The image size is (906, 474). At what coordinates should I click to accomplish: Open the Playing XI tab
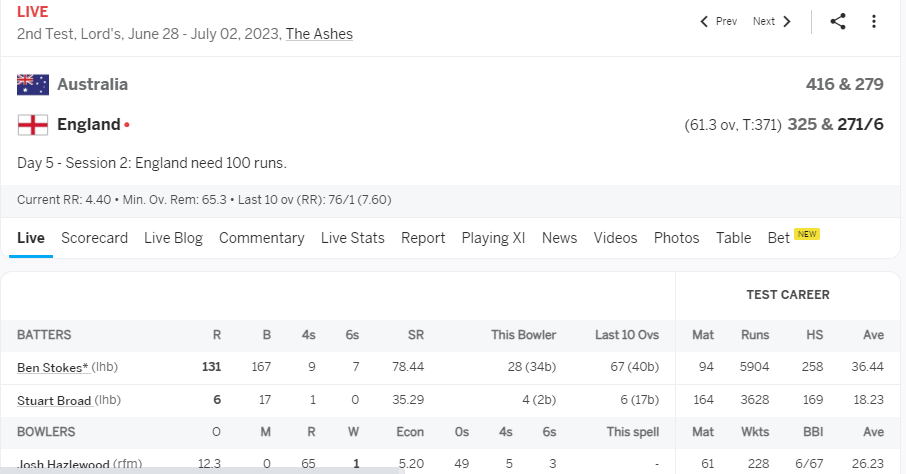(493, 238)
